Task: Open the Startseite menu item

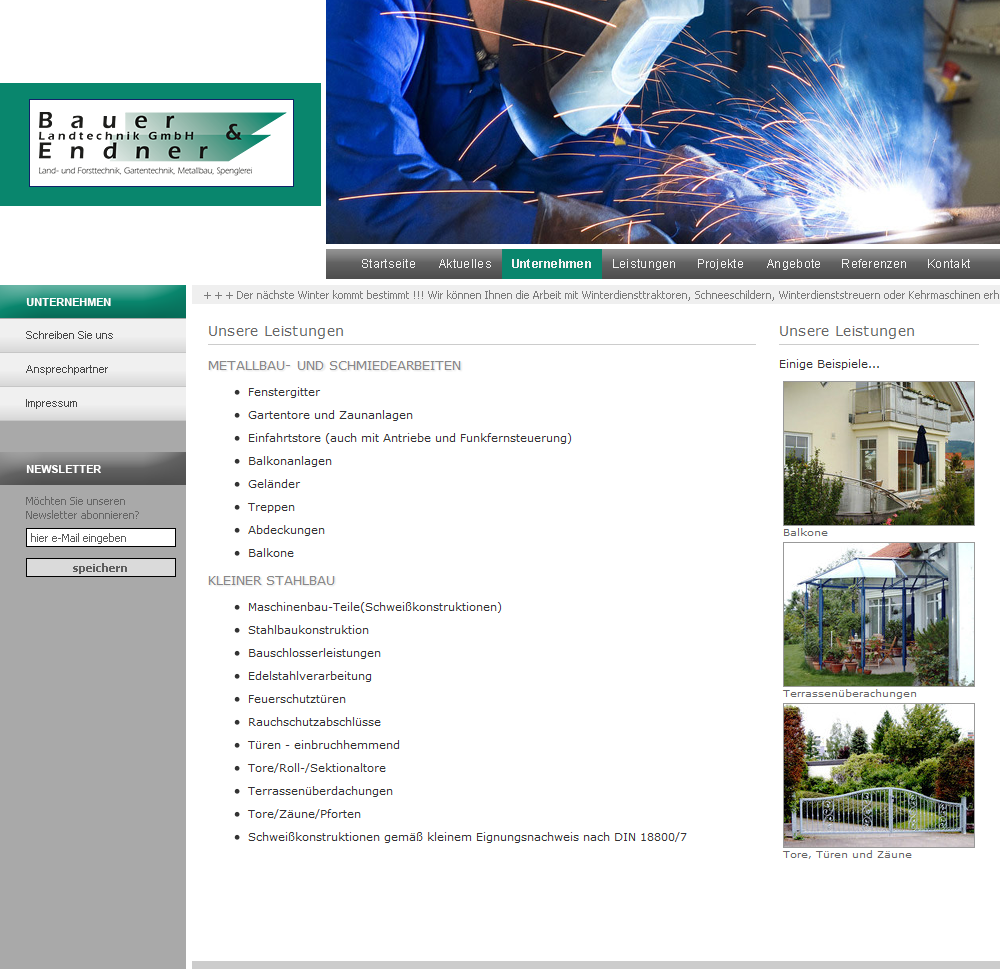Action: pyautogui.click(x=388, y=264)
